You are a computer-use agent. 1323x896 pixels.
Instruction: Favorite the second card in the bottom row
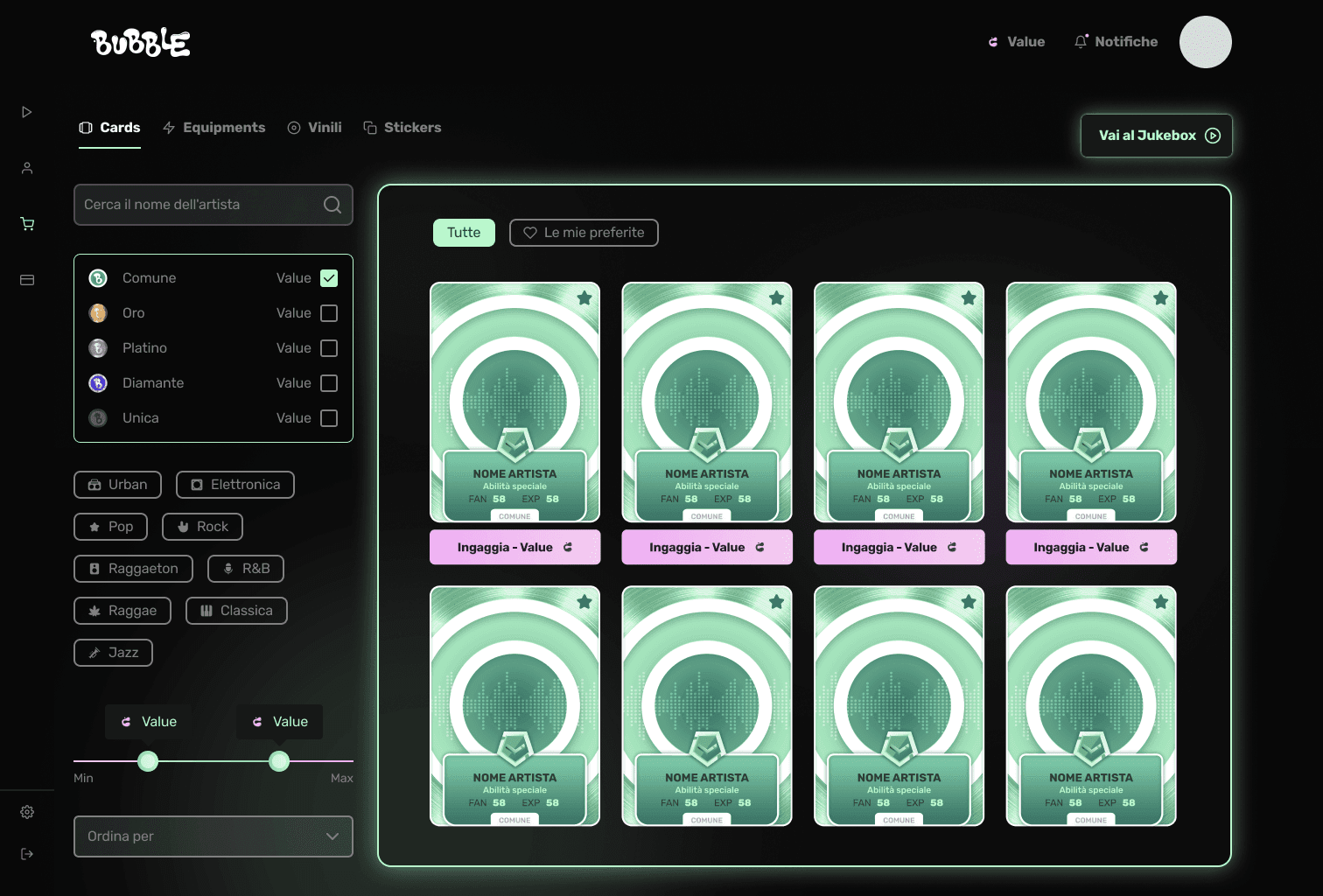pyautogui.click(x=776, y=602)
